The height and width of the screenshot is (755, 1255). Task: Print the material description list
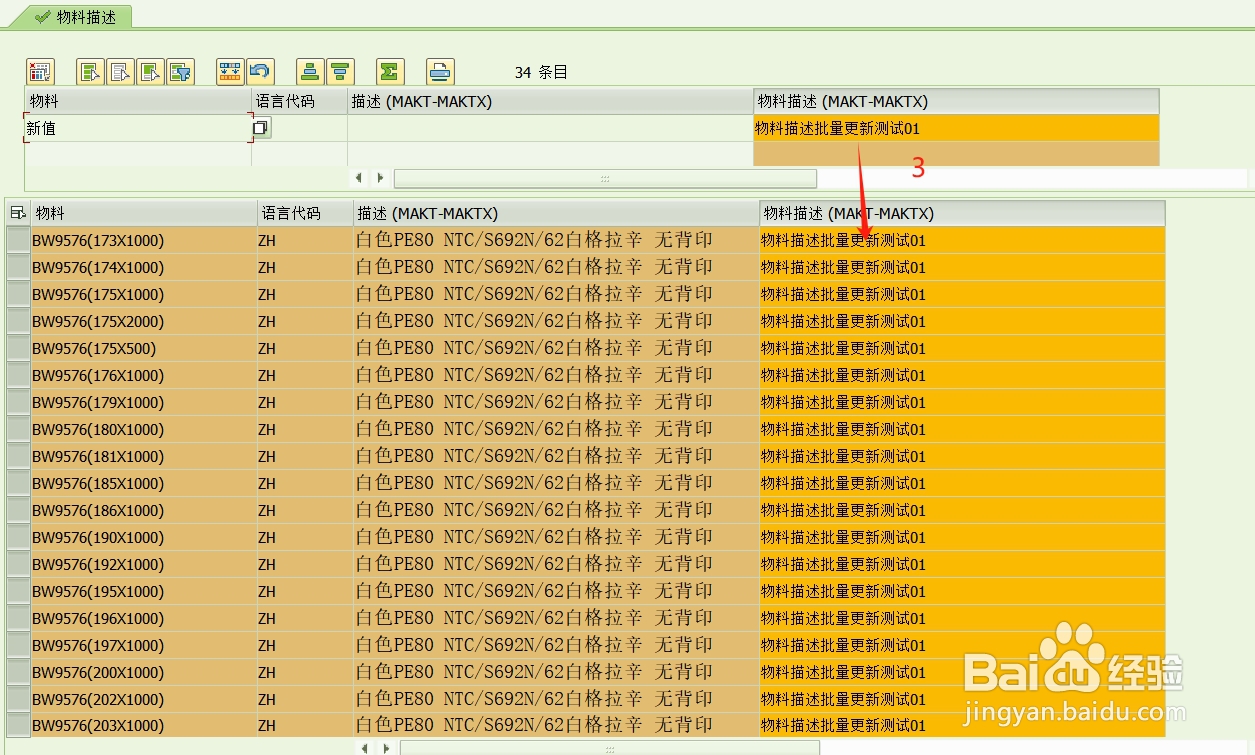tap(438, 71)
